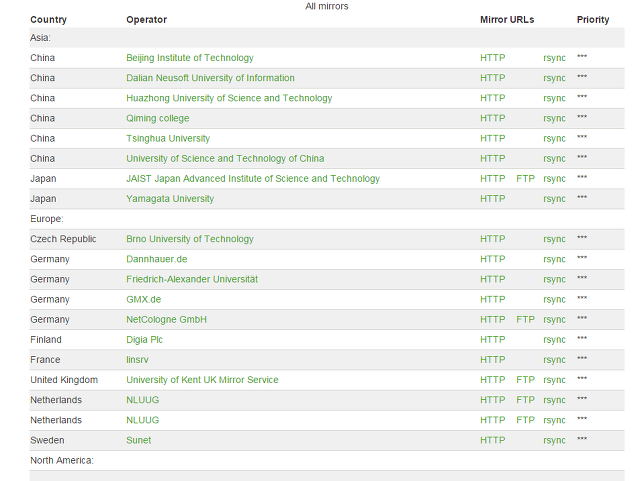Click the All mirrors table caption

click(x=327, y=6)
